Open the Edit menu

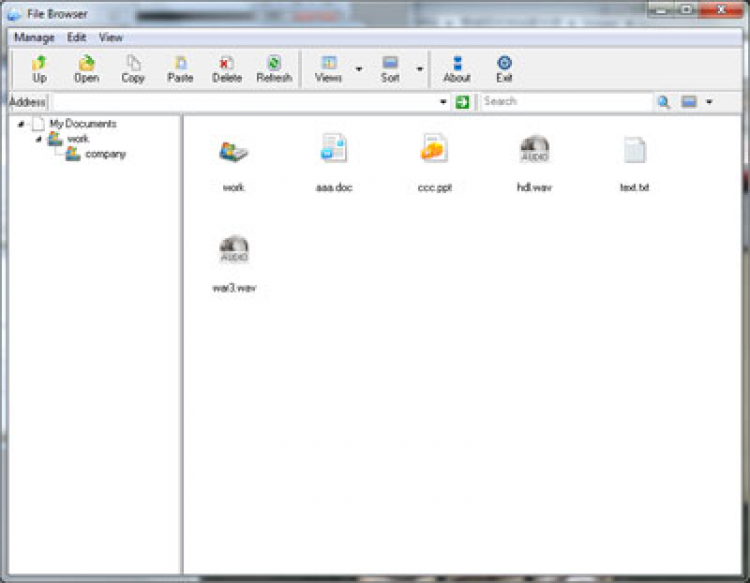click(x=77, y=37)
